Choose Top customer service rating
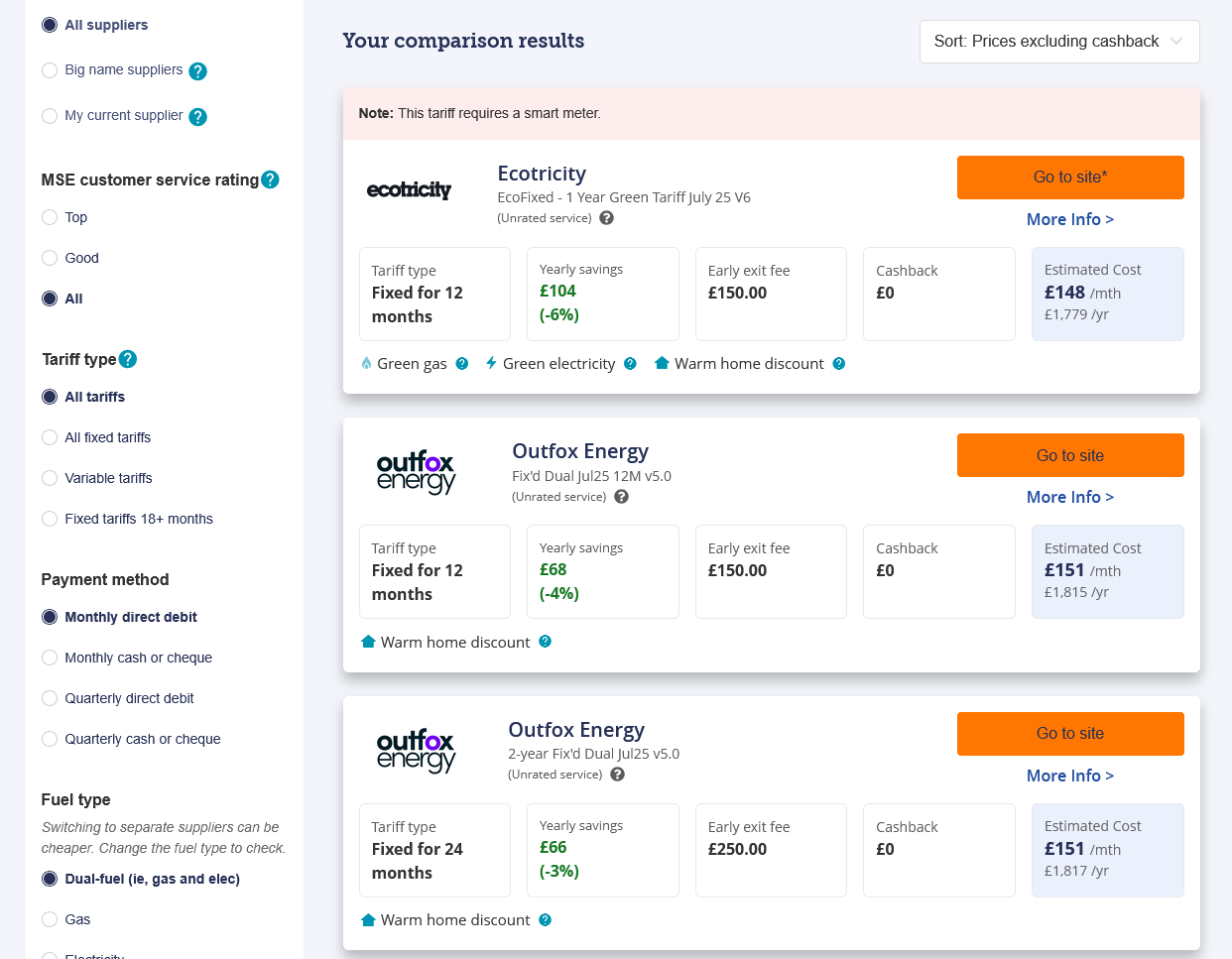Viewport: 1232px width, 959px height. coord(50,217)
